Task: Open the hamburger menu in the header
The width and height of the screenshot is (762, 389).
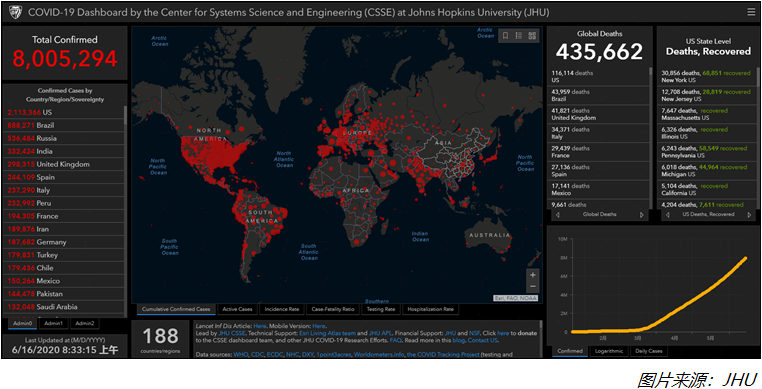Action: [x=751, y=12]
